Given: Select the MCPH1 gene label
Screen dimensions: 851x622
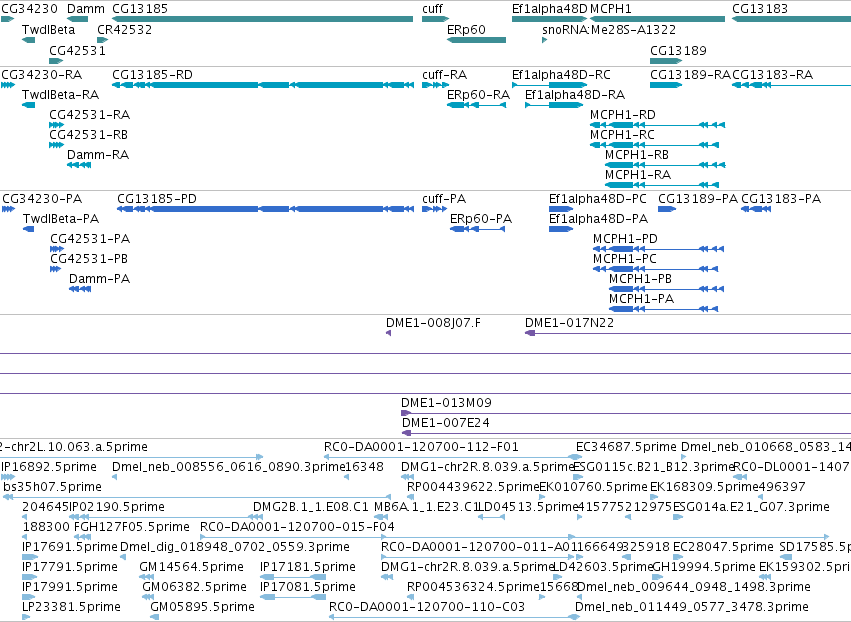Looking at the screenshot, I should click(611, 9).
